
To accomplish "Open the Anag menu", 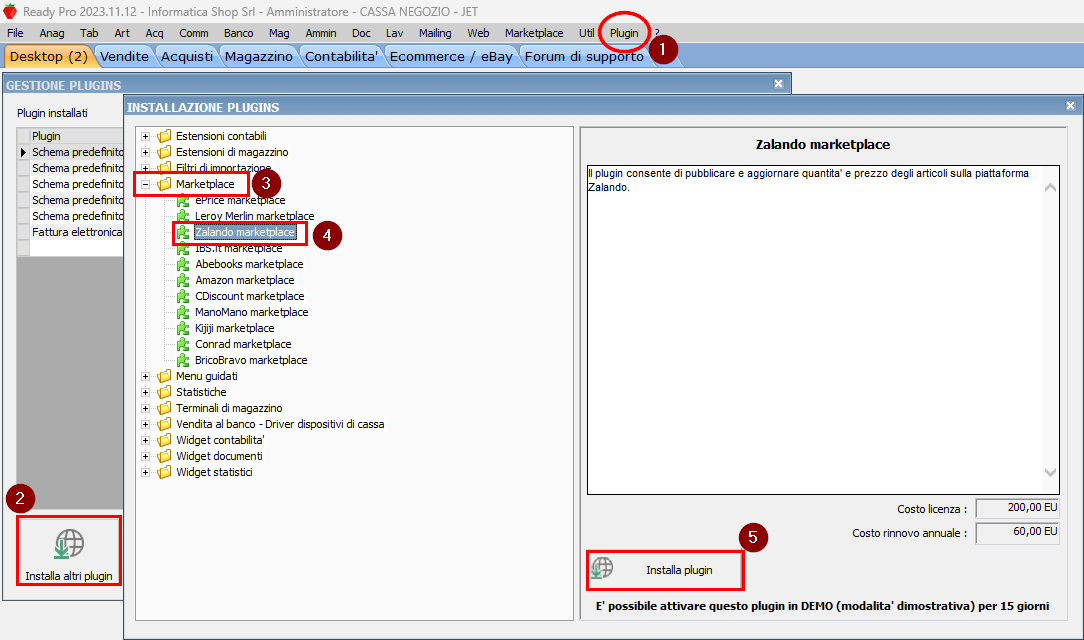I will [x=52, y=33].
